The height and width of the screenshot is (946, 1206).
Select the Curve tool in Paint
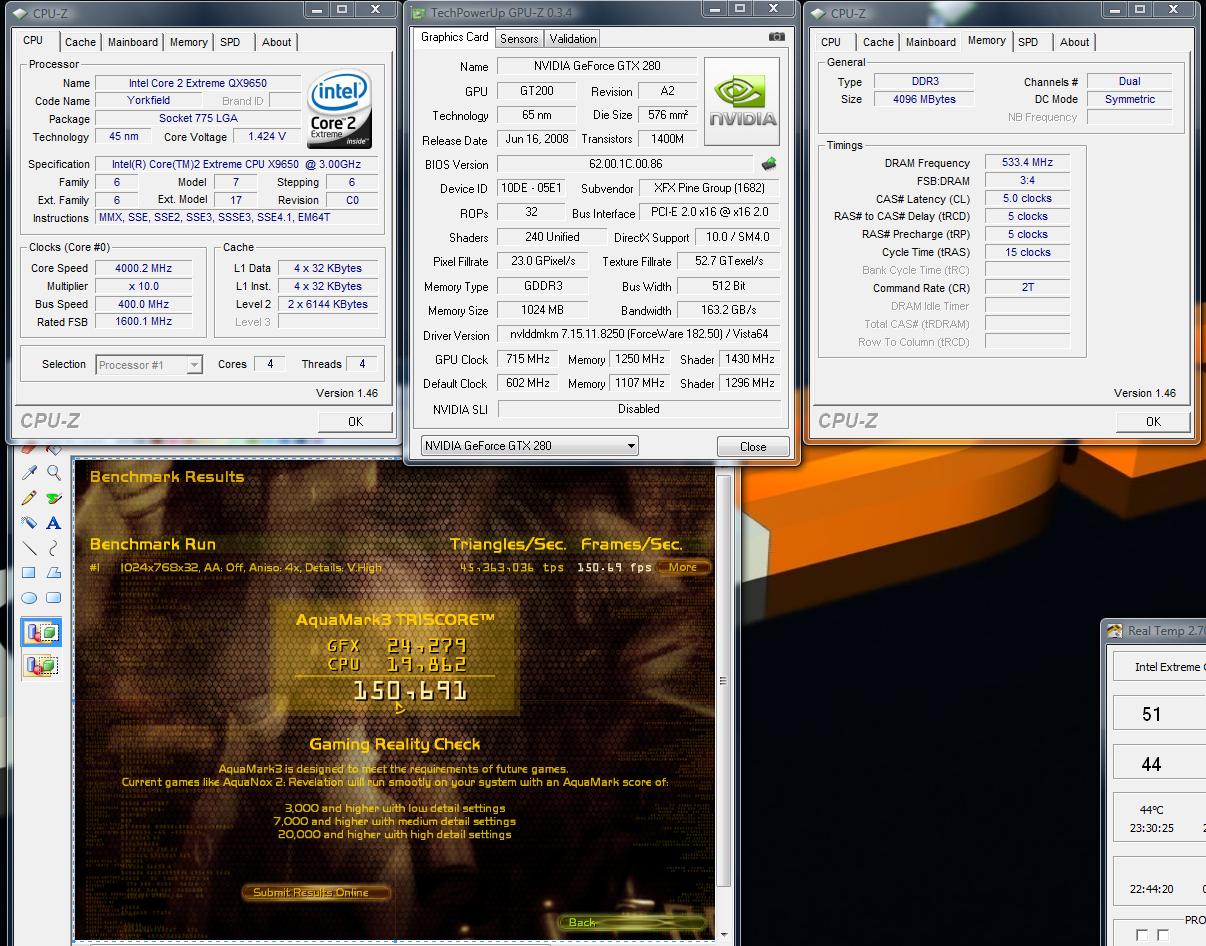tap(54, 547)
